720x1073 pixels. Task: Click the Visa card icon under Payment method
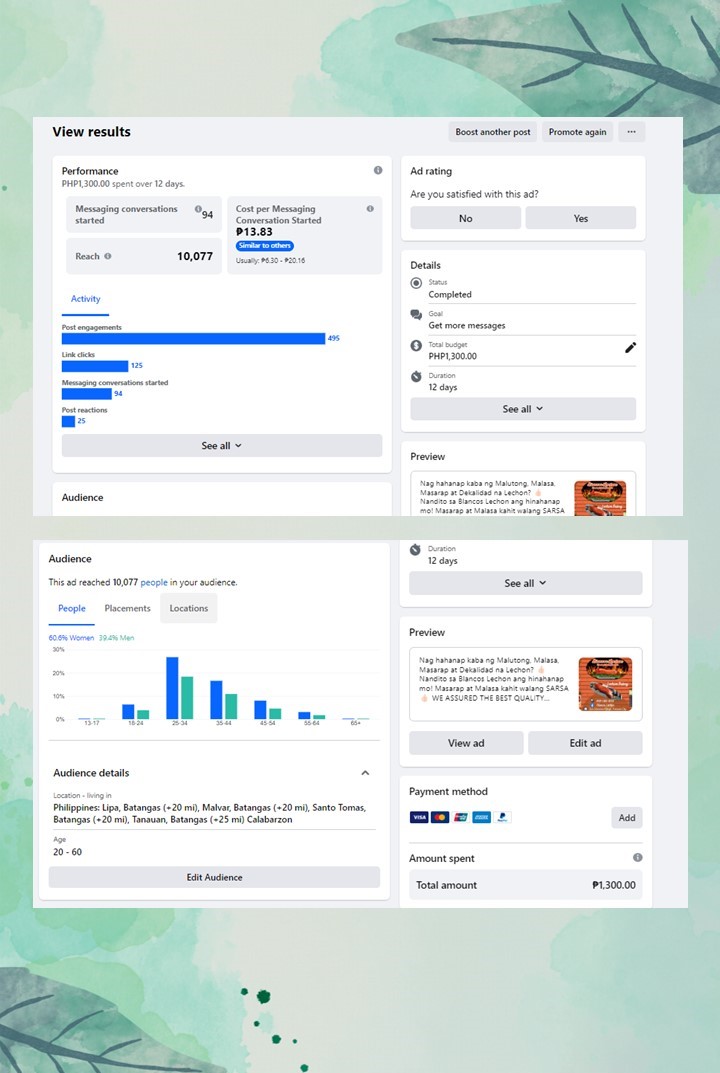click(419, 817)
